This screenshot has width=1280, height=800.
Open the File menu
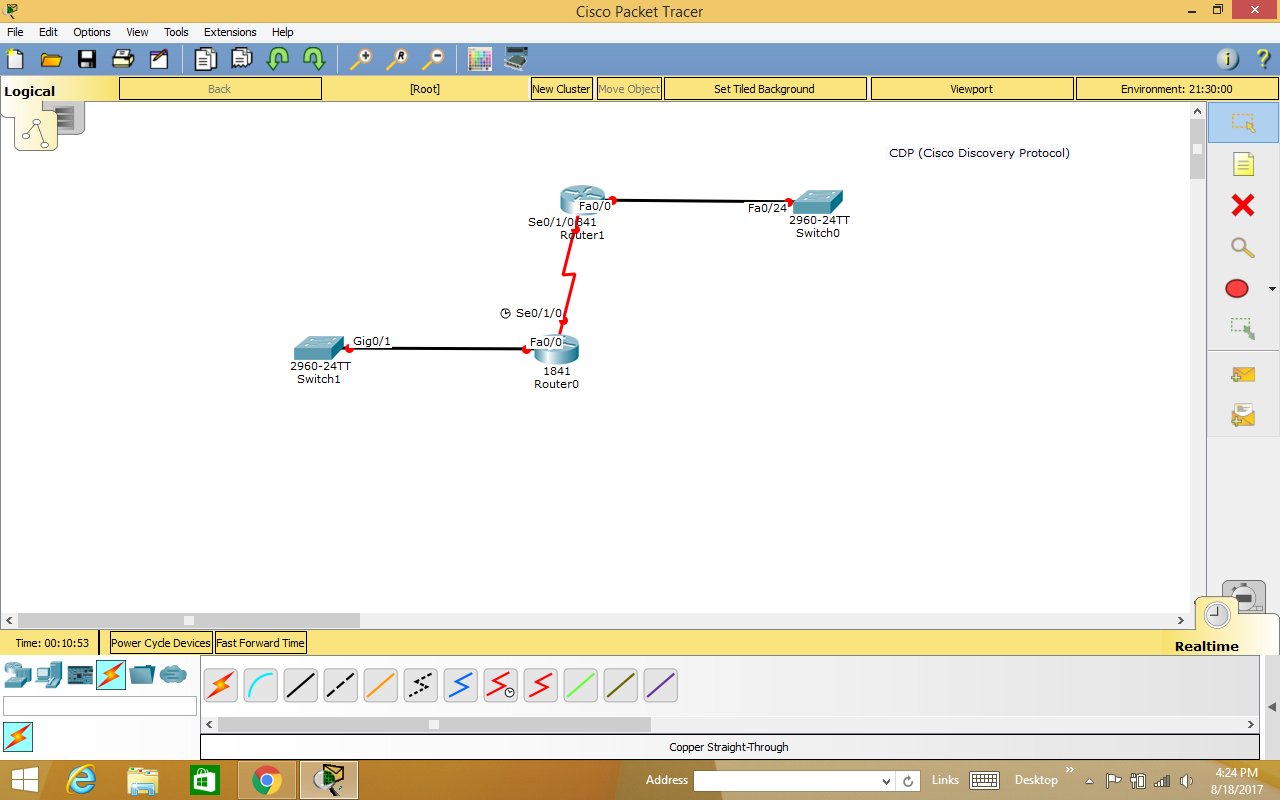pos(15,32)
